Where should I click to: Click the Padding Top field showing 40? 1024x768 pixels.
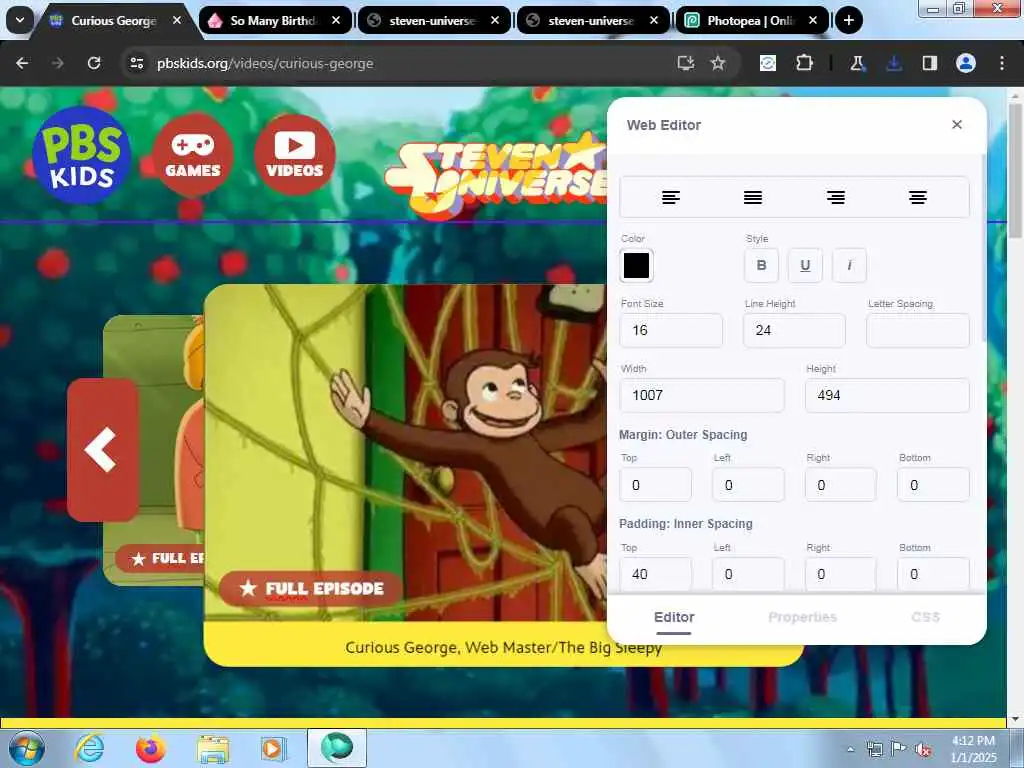pyautogui.click(x=656, y=574)
